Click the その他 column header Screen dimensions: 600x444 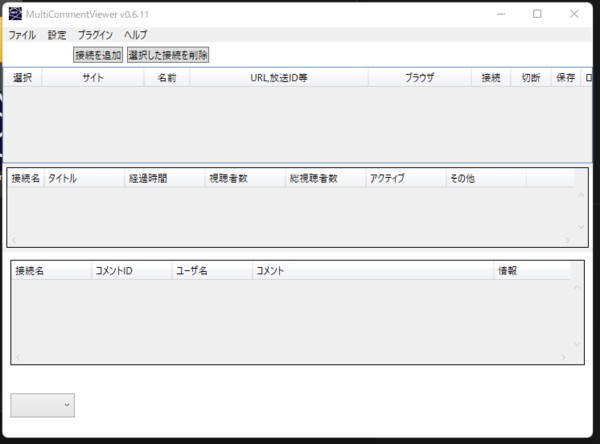(x=486, y=178)
